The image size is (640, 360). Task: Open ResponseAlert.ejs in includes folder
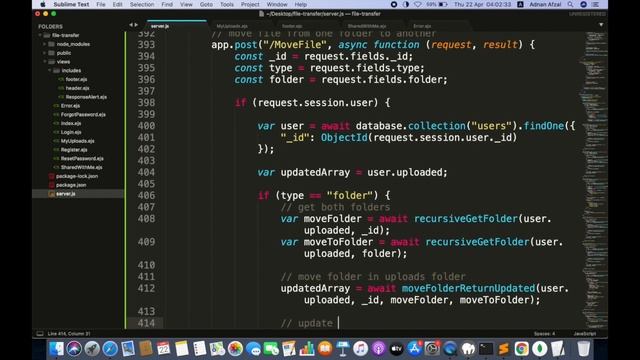(x=86, y=97)
